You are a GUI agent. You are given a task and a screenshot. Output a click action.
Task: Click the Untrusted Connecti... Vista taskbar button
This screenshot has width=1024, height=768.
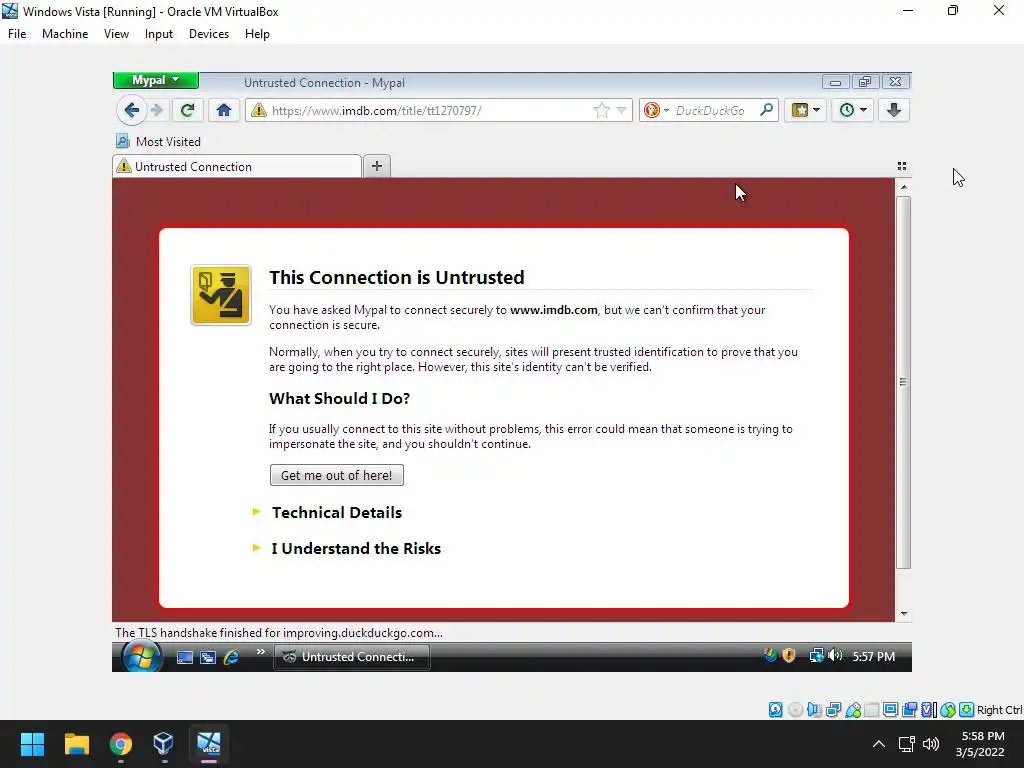pos(352,657)
